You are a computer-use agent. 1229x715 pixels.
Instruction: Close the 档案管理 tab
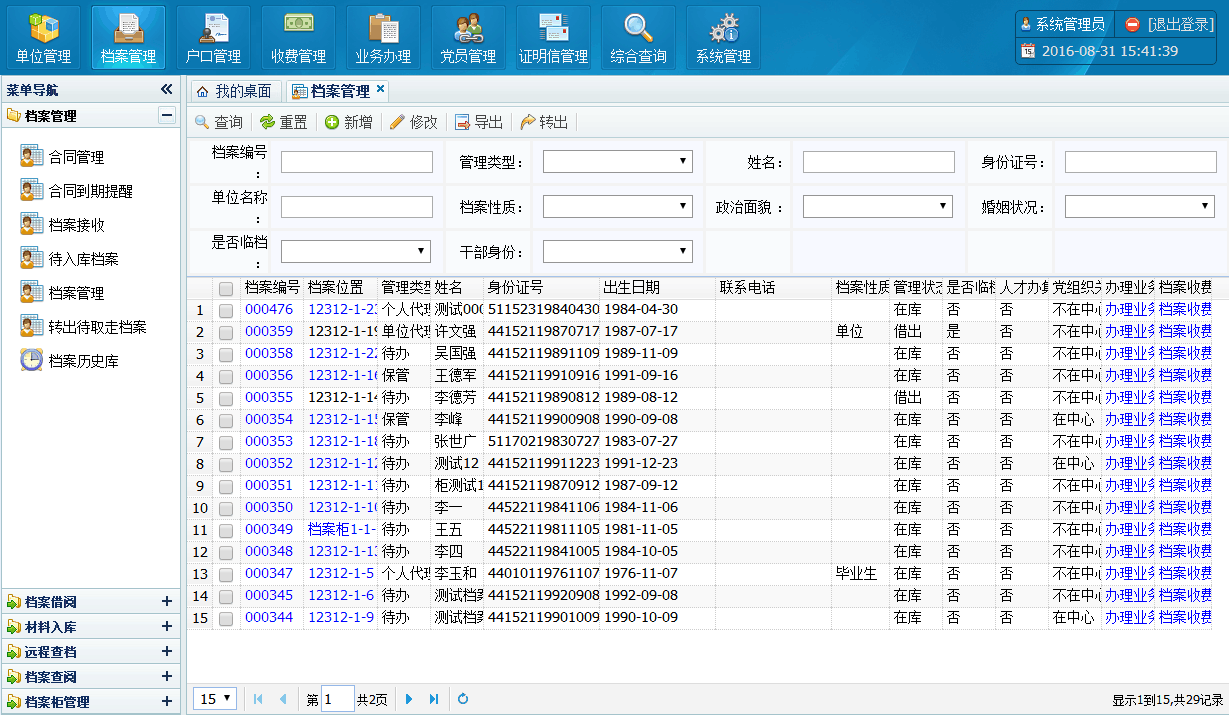pyautogui.click(x=380, y=90)
